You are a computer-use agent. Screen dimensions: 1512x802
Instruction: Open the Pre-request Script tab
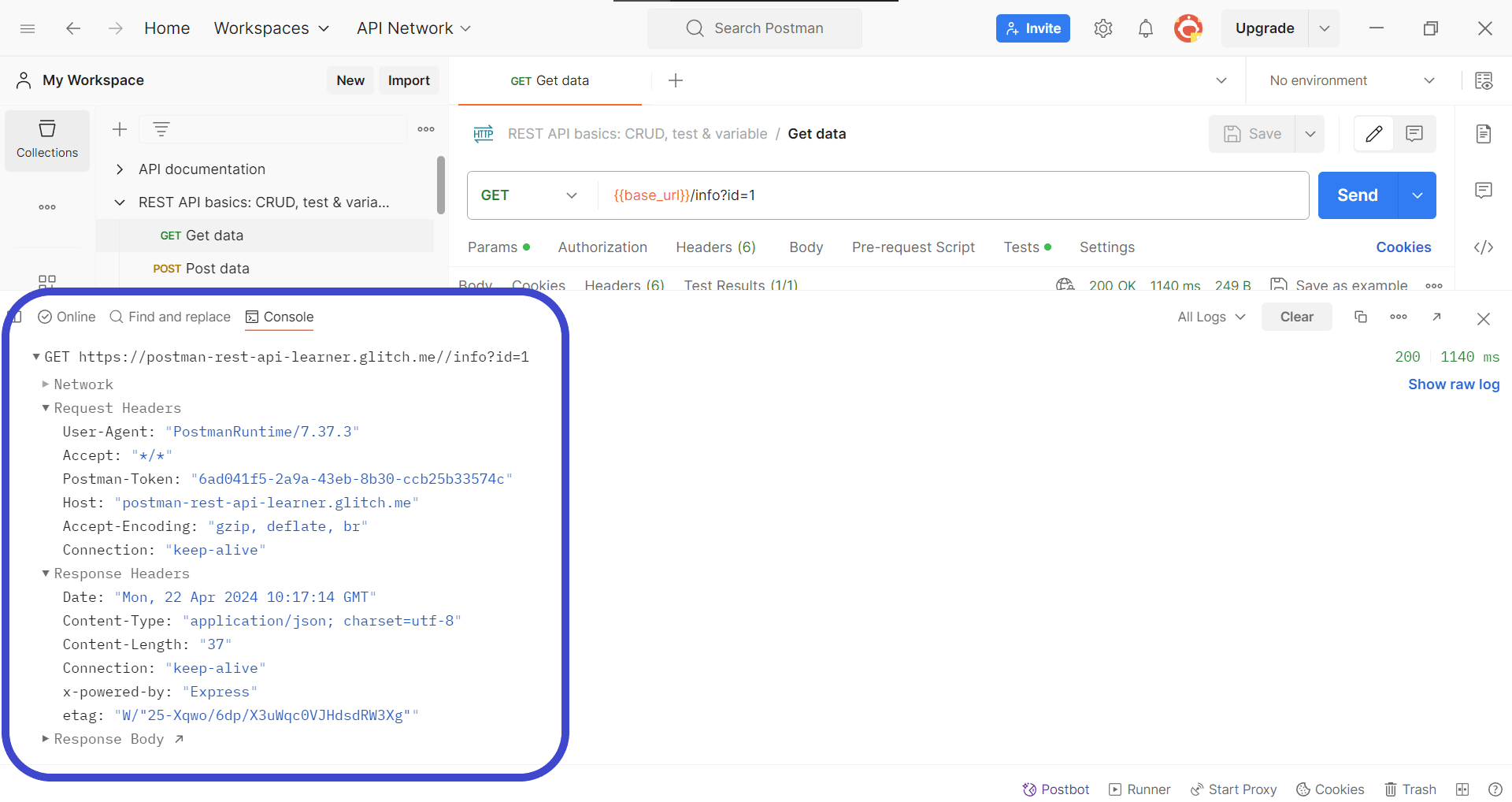[x=913, y=247]
